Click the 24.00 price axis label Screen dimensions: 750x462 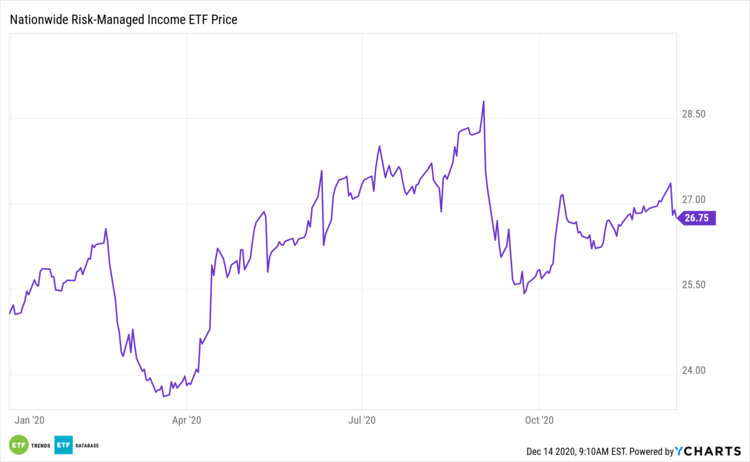tap(695, 371)
